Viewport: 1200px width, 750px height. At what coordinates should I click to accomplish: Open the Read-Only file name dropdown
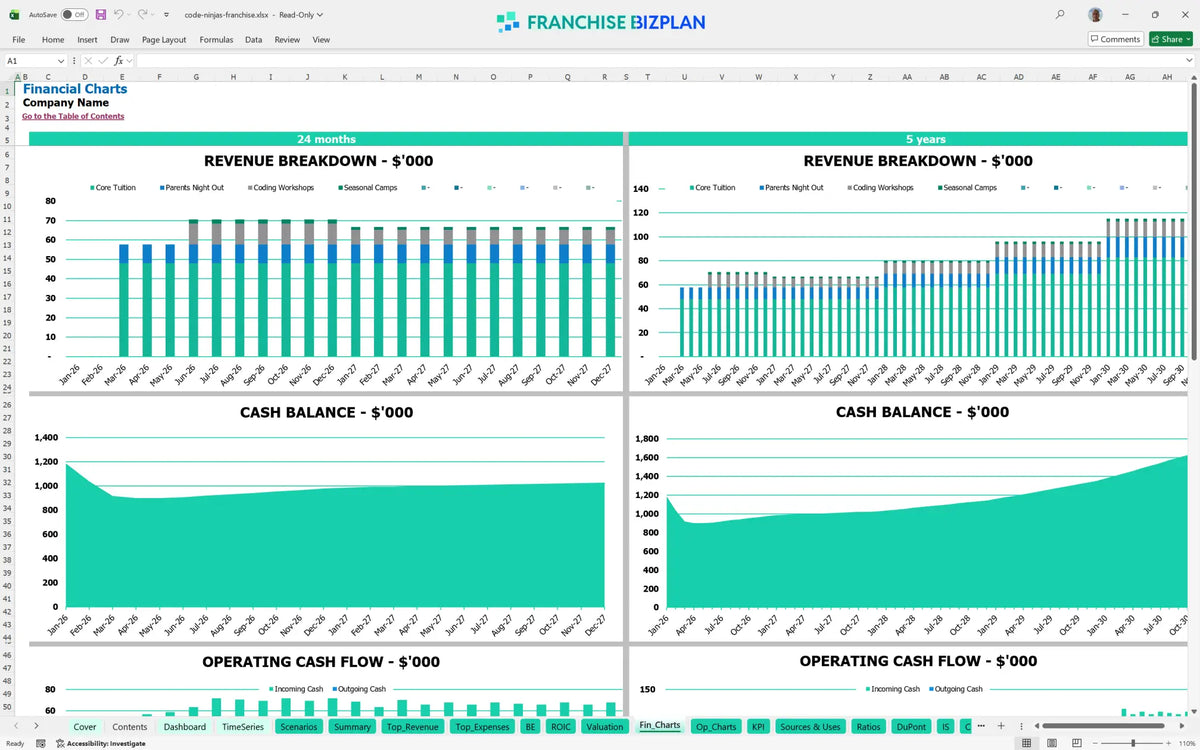[x=320, y=15]
